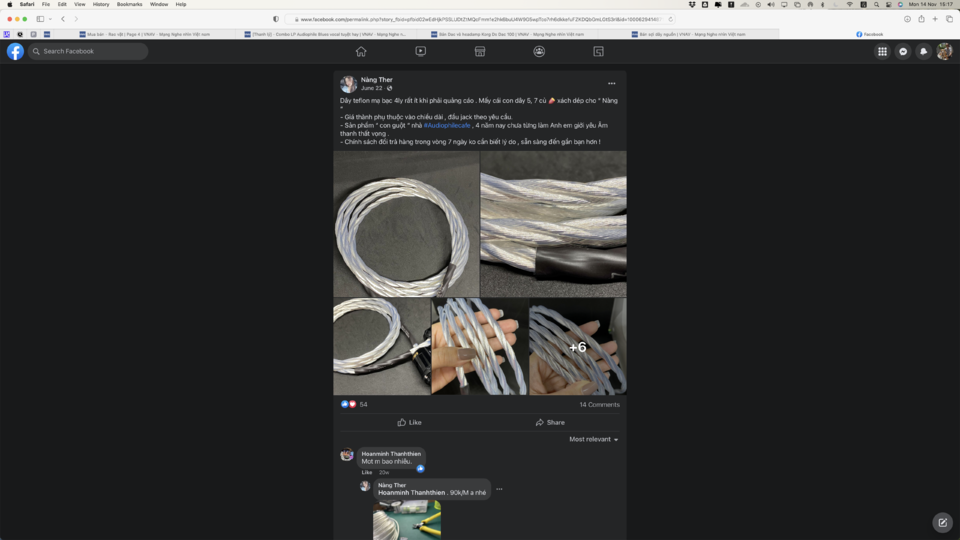Viewport: 960px width, 540px height.
Task: Open the account profile picture menu
Action: (944, 51)
